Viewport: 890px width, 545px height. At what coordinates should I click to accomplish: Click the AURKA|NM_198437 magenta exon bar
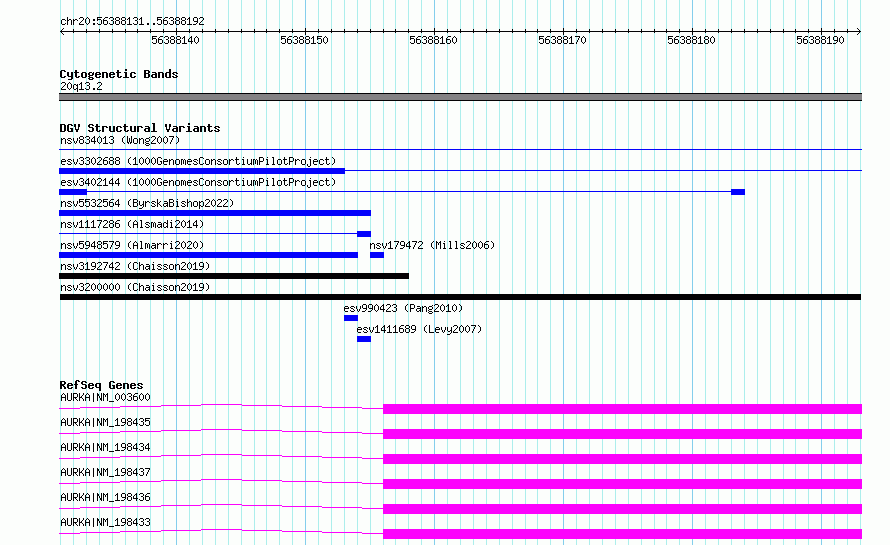[623, 484]
